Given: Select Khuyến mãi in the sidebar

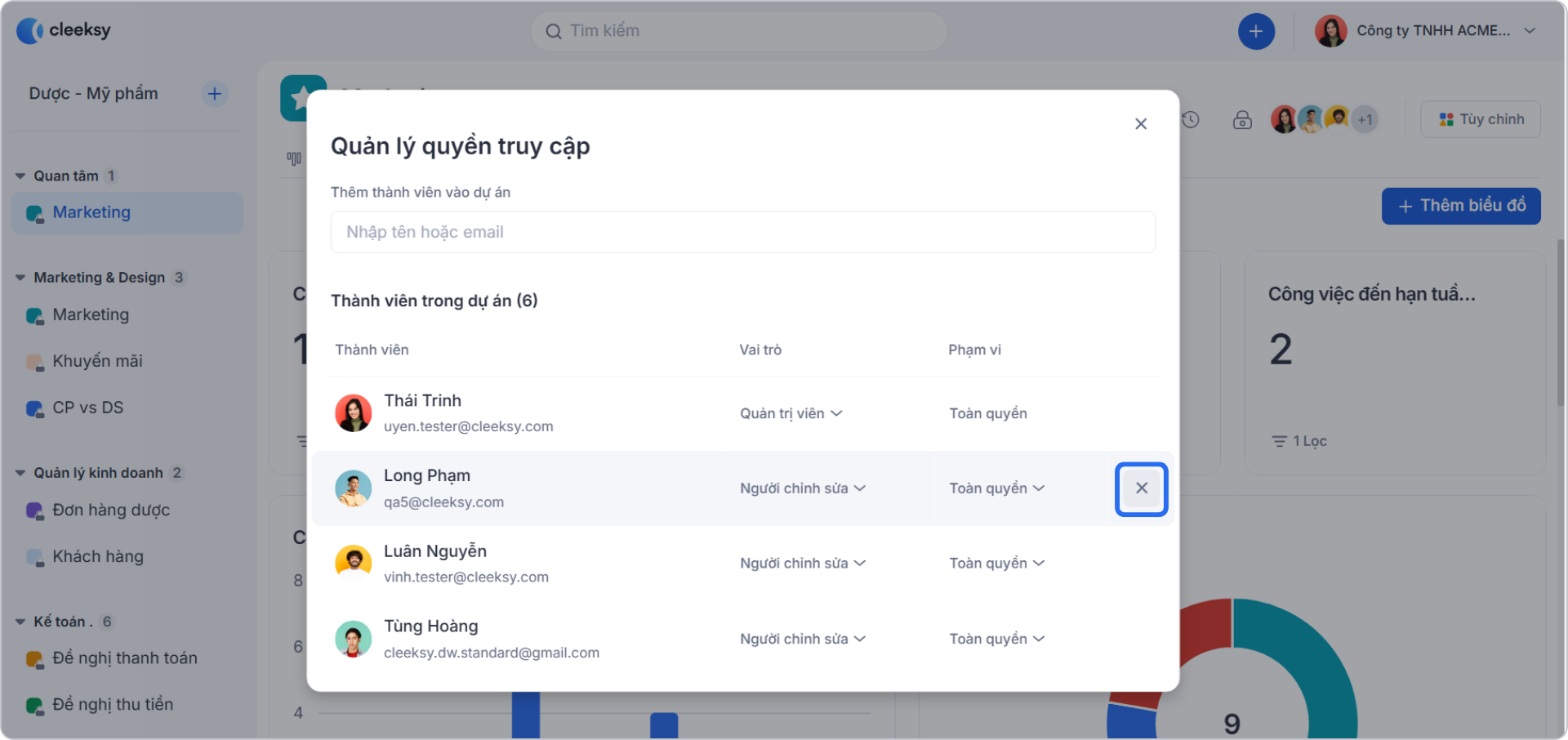Looking at the screenshot, I should point(97,360).
